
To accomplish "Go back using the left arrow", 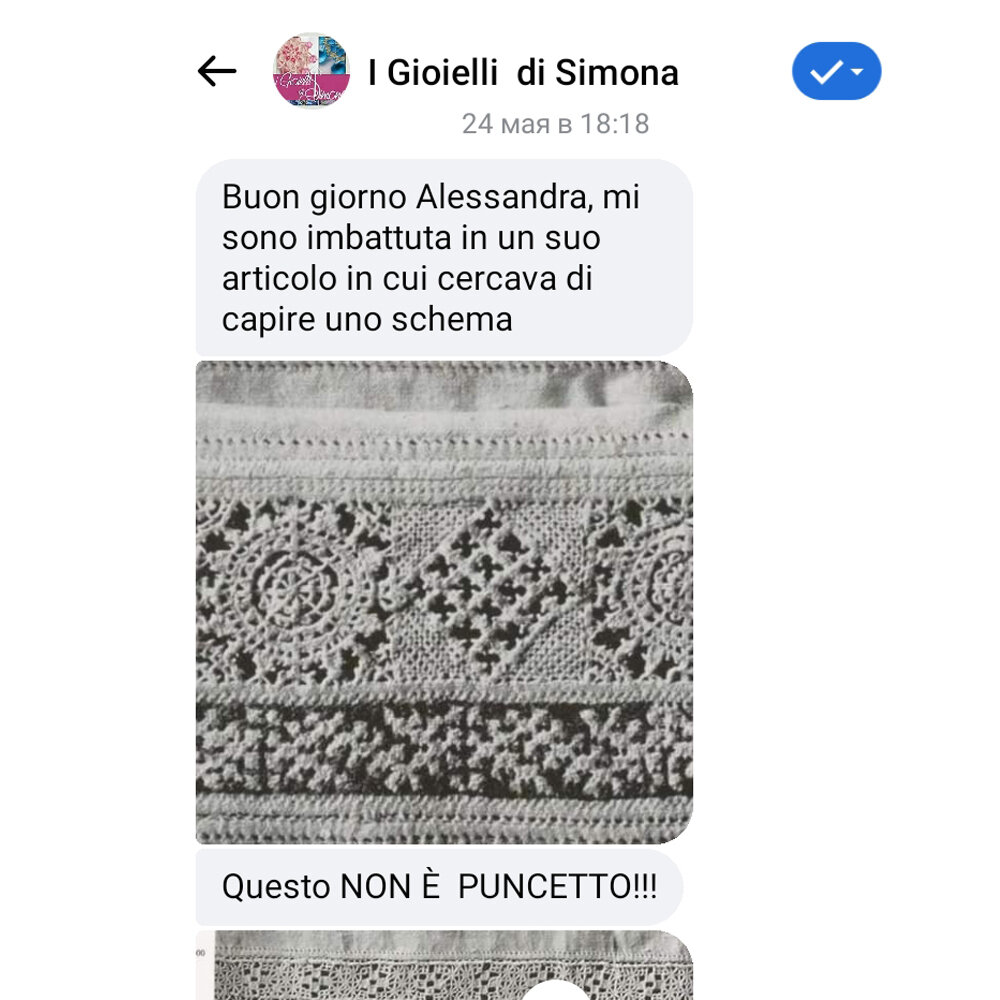I will pyautogui.click(x=217, y=71).
